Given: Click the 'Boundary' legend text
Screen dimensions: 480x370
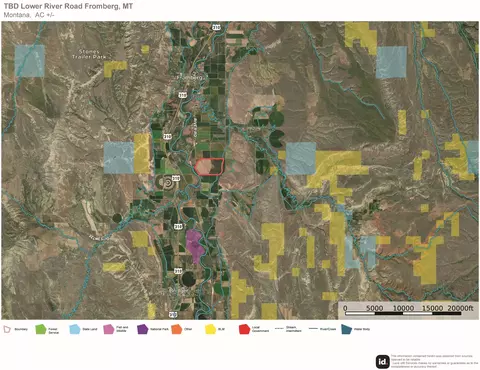Looking at the screenshot, I should click(x=21, y=329).
